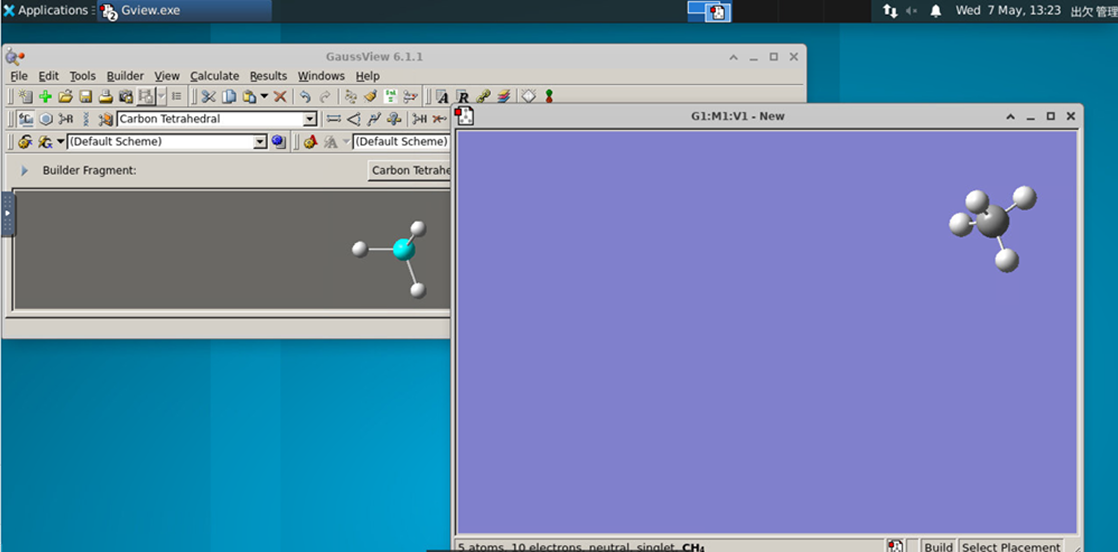1118x552 pixels.
Task: Toggle the Element Fragment builder tool
Action: coord(26,119)
